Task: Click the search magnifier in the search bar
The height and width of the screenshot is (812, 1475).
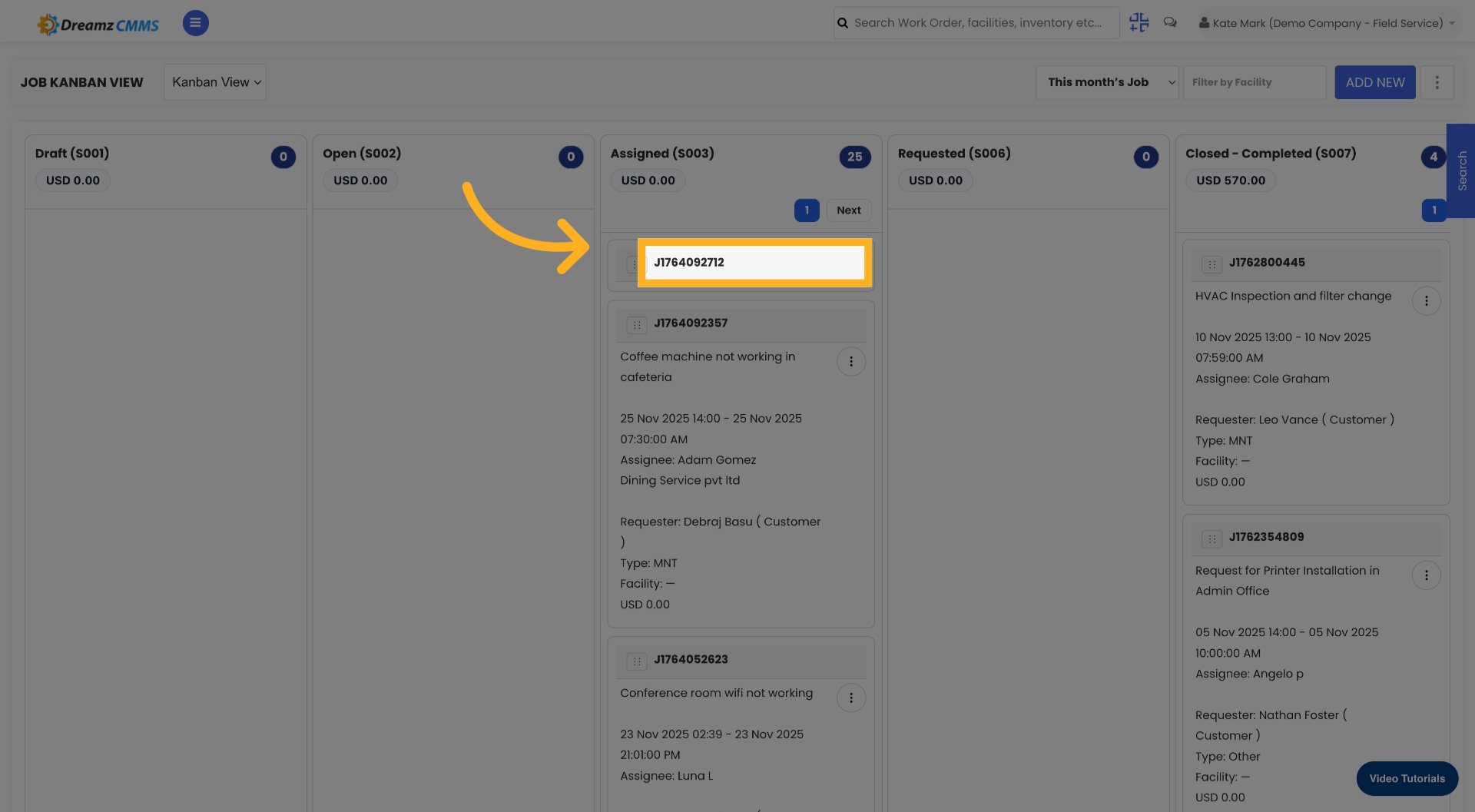Action: click(x=843, y=22)
